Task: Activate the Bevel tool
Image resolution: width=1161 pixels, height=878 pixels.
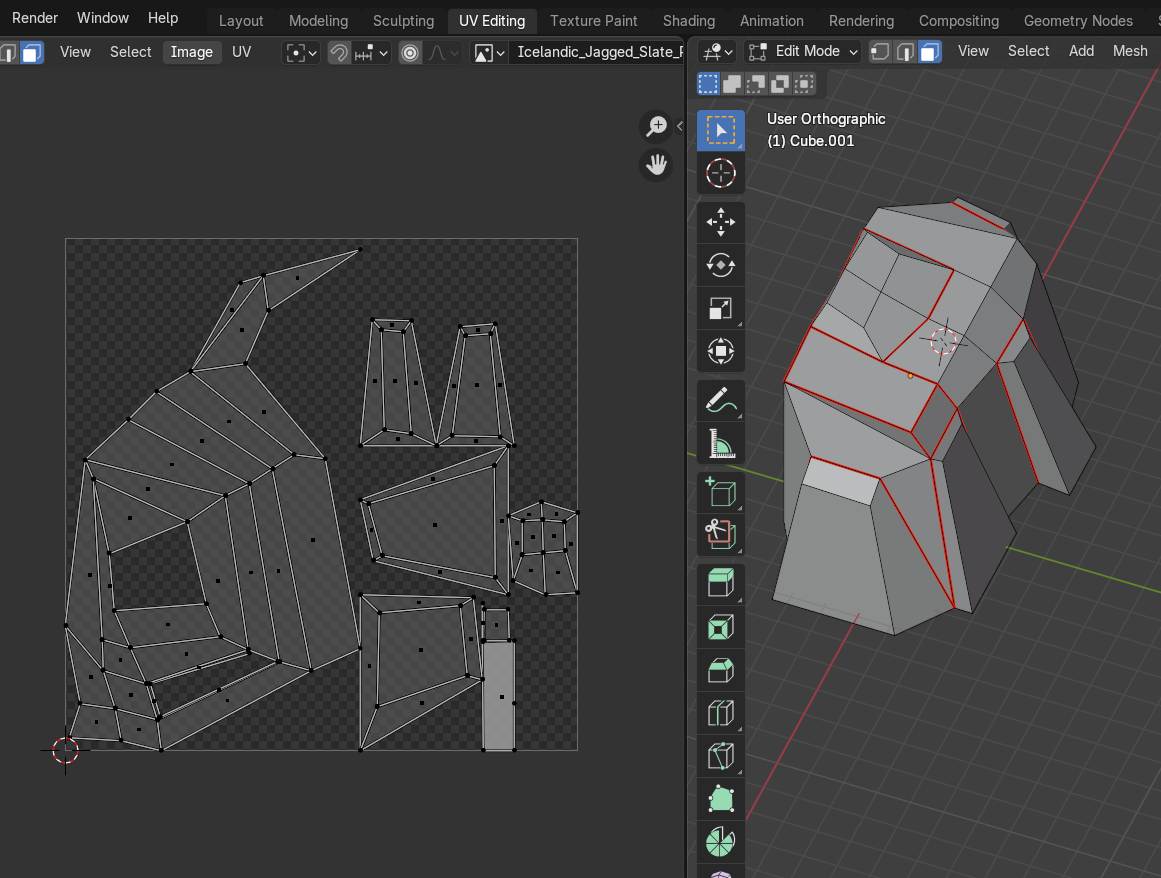Action: pos(720,670)
